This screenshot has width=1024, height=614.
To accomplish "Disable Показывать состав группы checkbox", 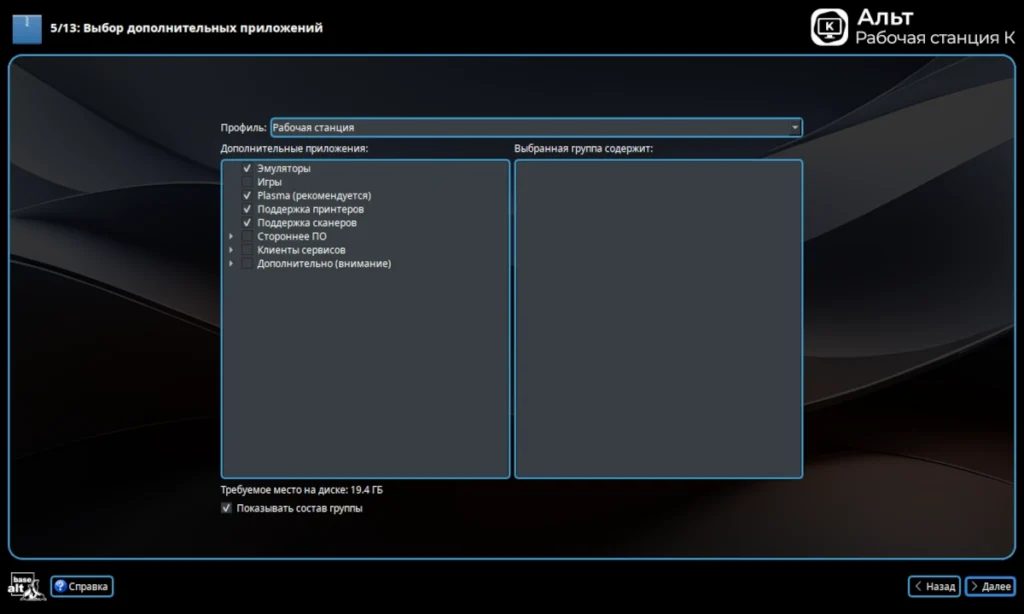I will tap(226, 508).
